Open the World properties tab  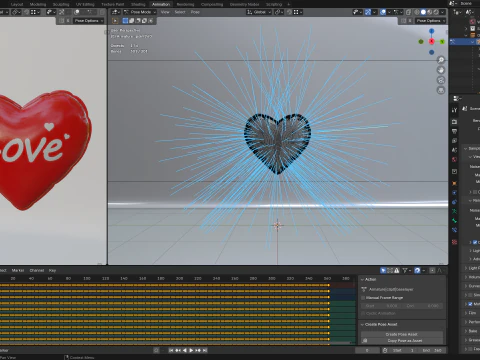point(454,159)
